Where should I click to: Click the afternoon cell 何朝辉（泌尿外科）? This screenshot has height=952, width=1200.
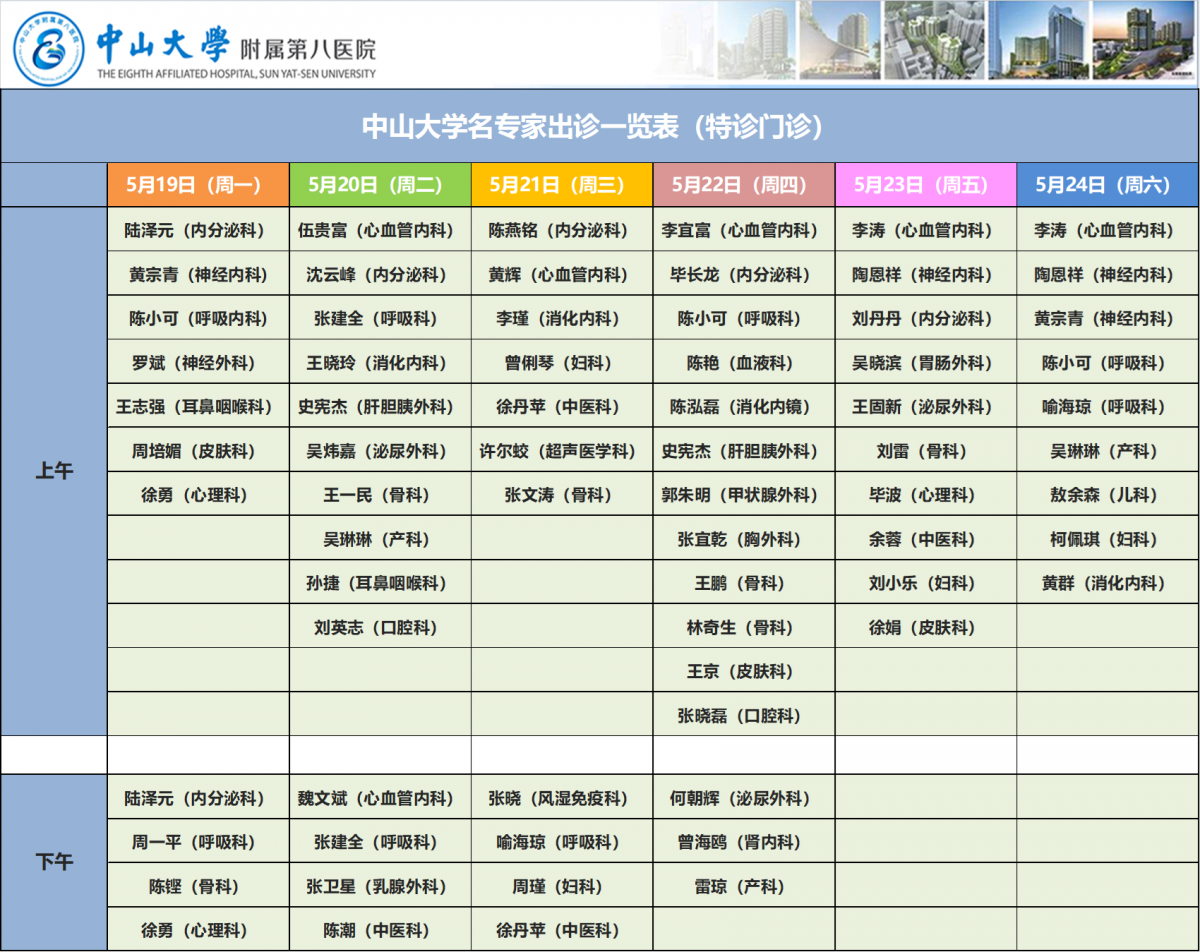tap(744, 798)
